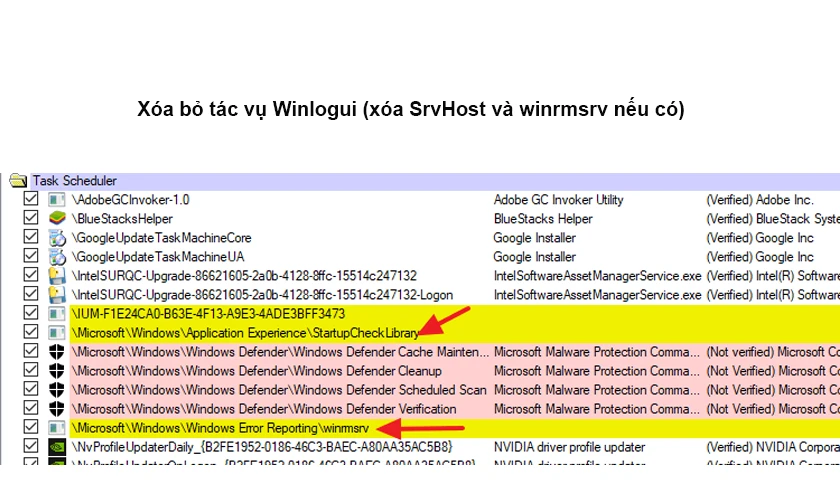Uncheck Windows Defender Scheduled Scan checkbox

tap(31, 389)
